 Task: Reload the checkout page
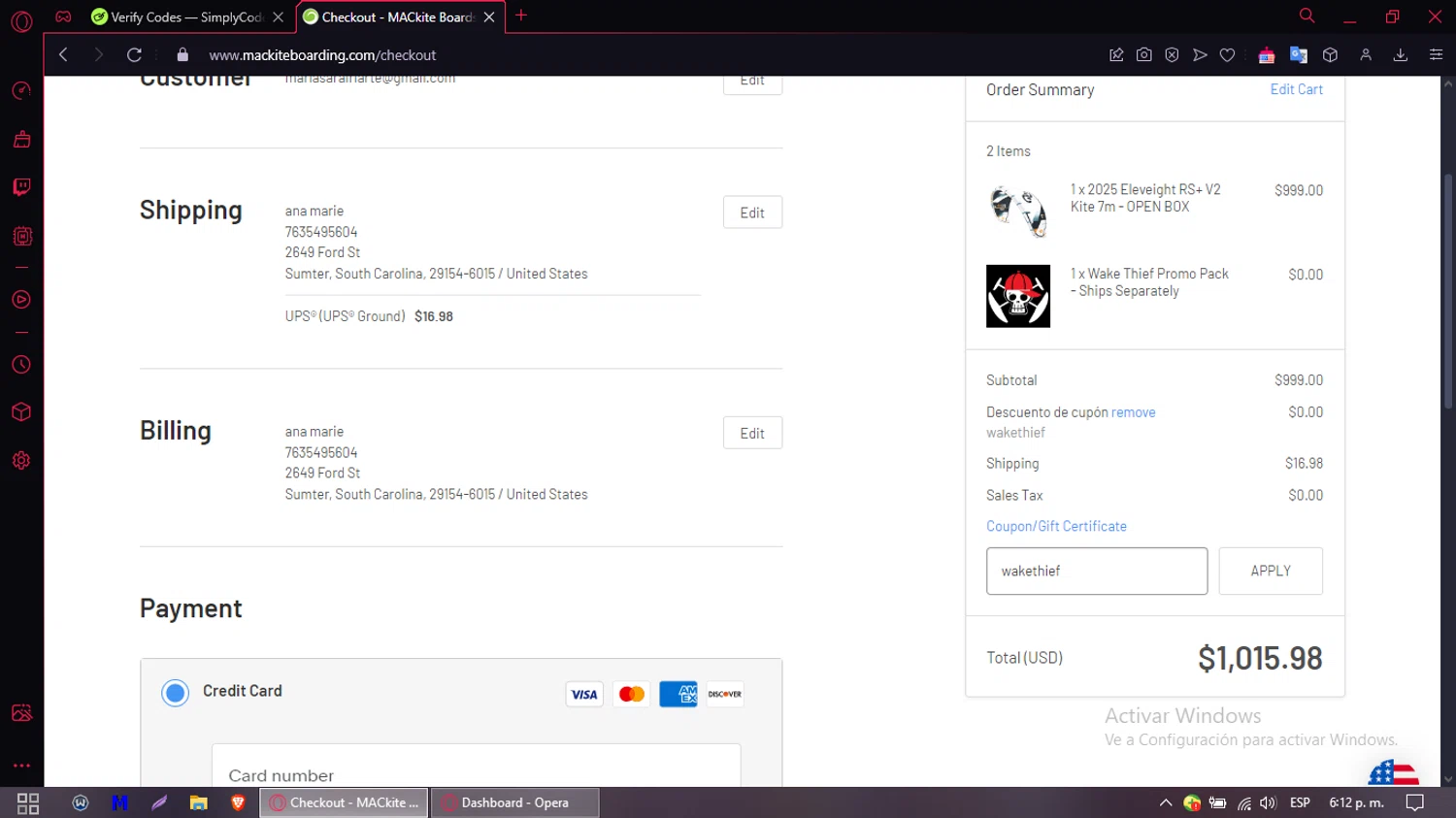click(134, 55)
